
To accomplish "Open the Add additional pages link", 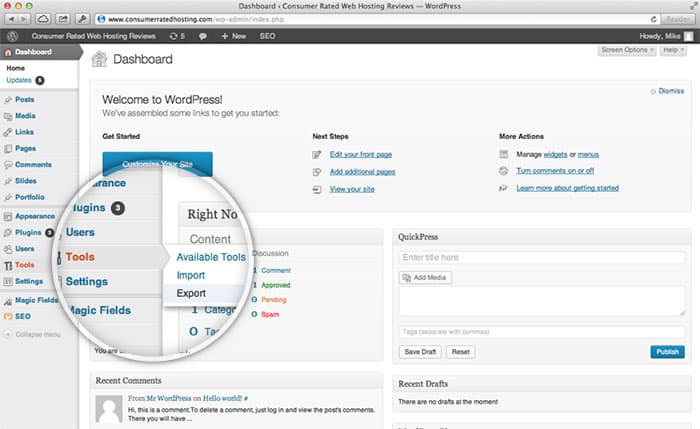I will pyautogui.click(x=362, y=172).
